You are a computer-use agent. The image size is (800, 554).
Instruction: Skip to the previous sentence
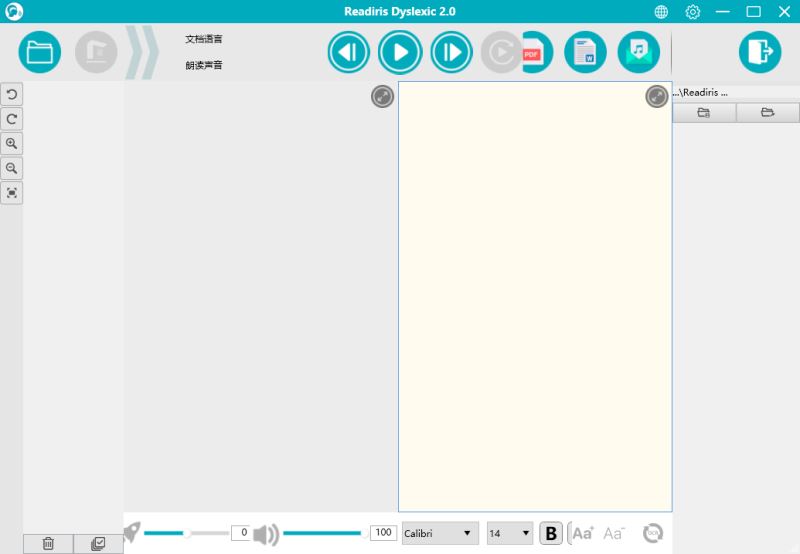click(349, 52)
